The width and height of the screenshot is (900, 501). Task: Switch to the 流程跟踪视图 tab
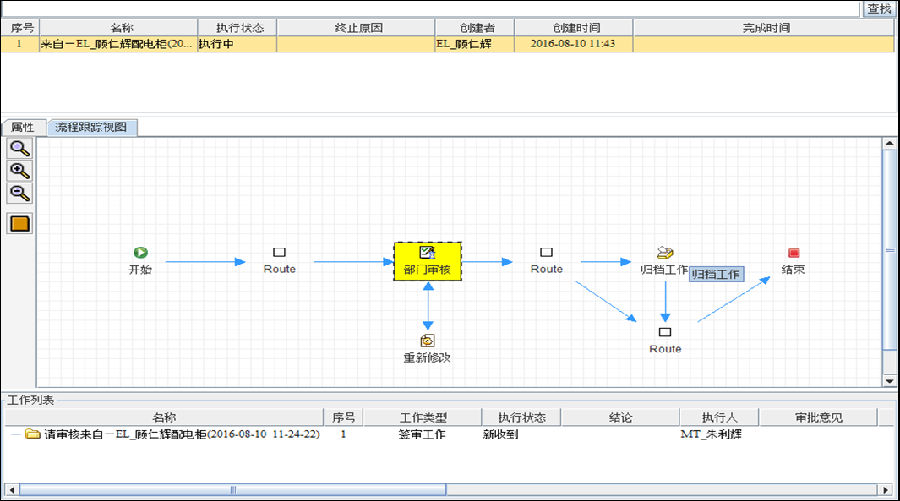[x=91, y=127]
